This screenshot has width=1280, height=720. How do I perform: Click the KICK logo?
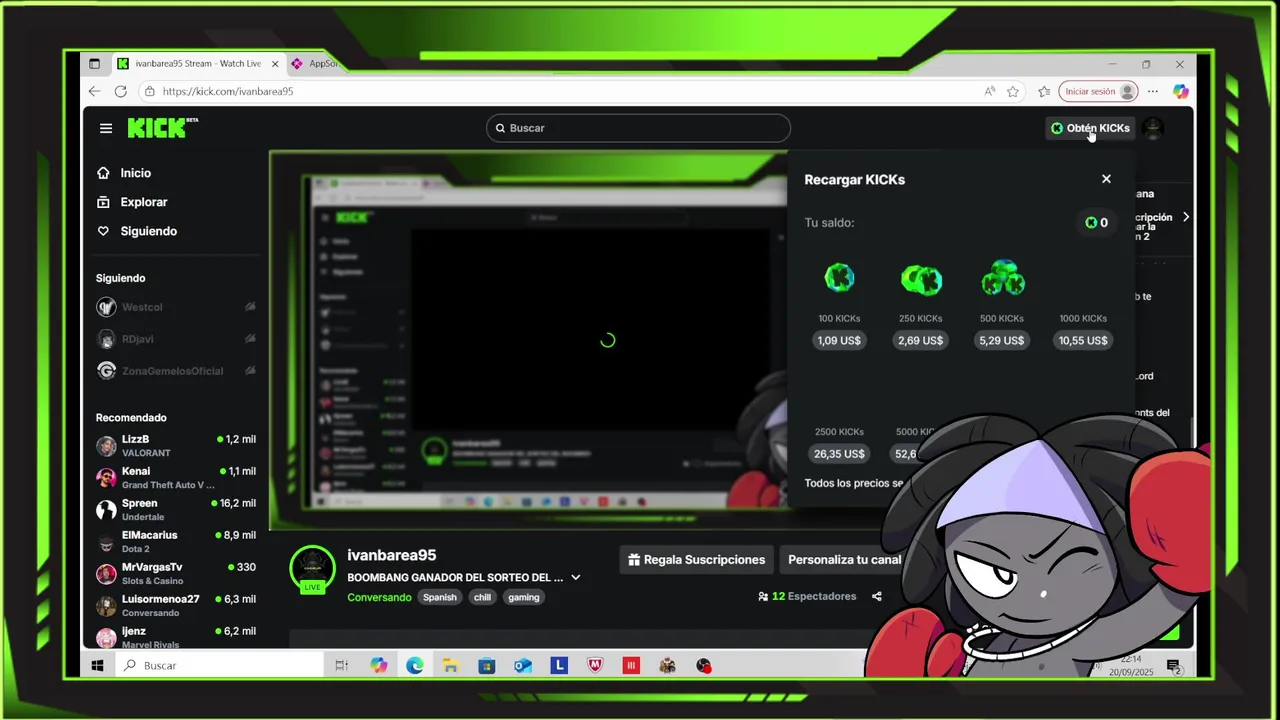162,128
